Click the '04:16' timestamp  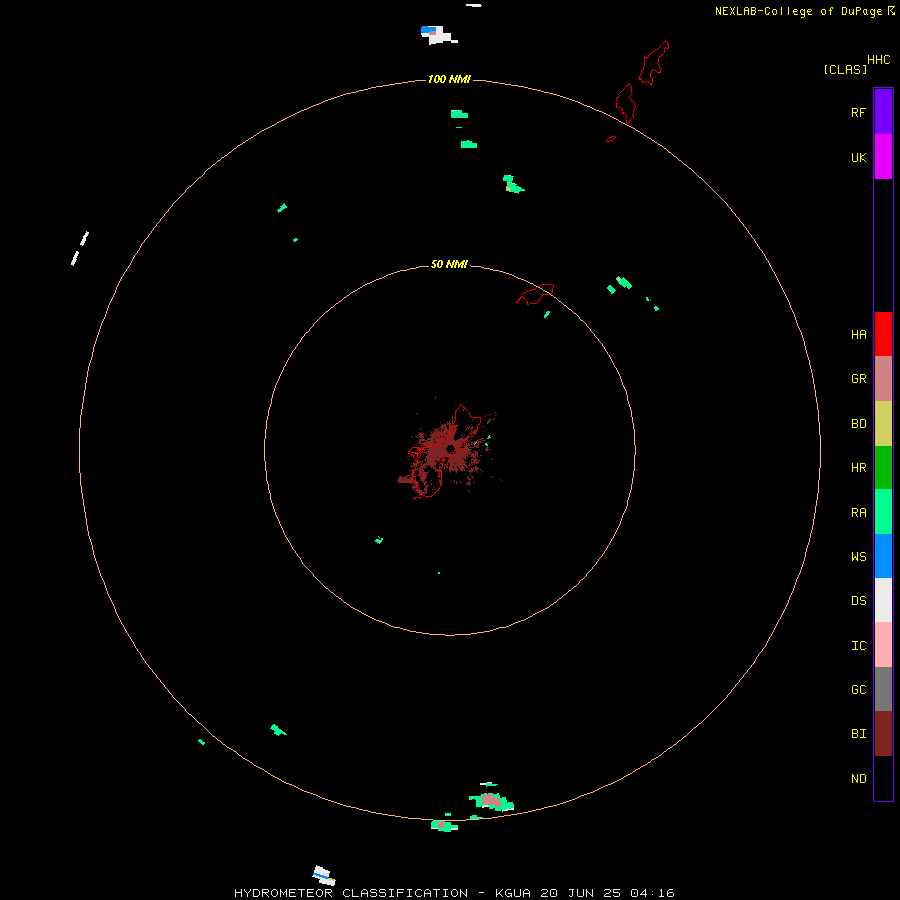point(652,893)
